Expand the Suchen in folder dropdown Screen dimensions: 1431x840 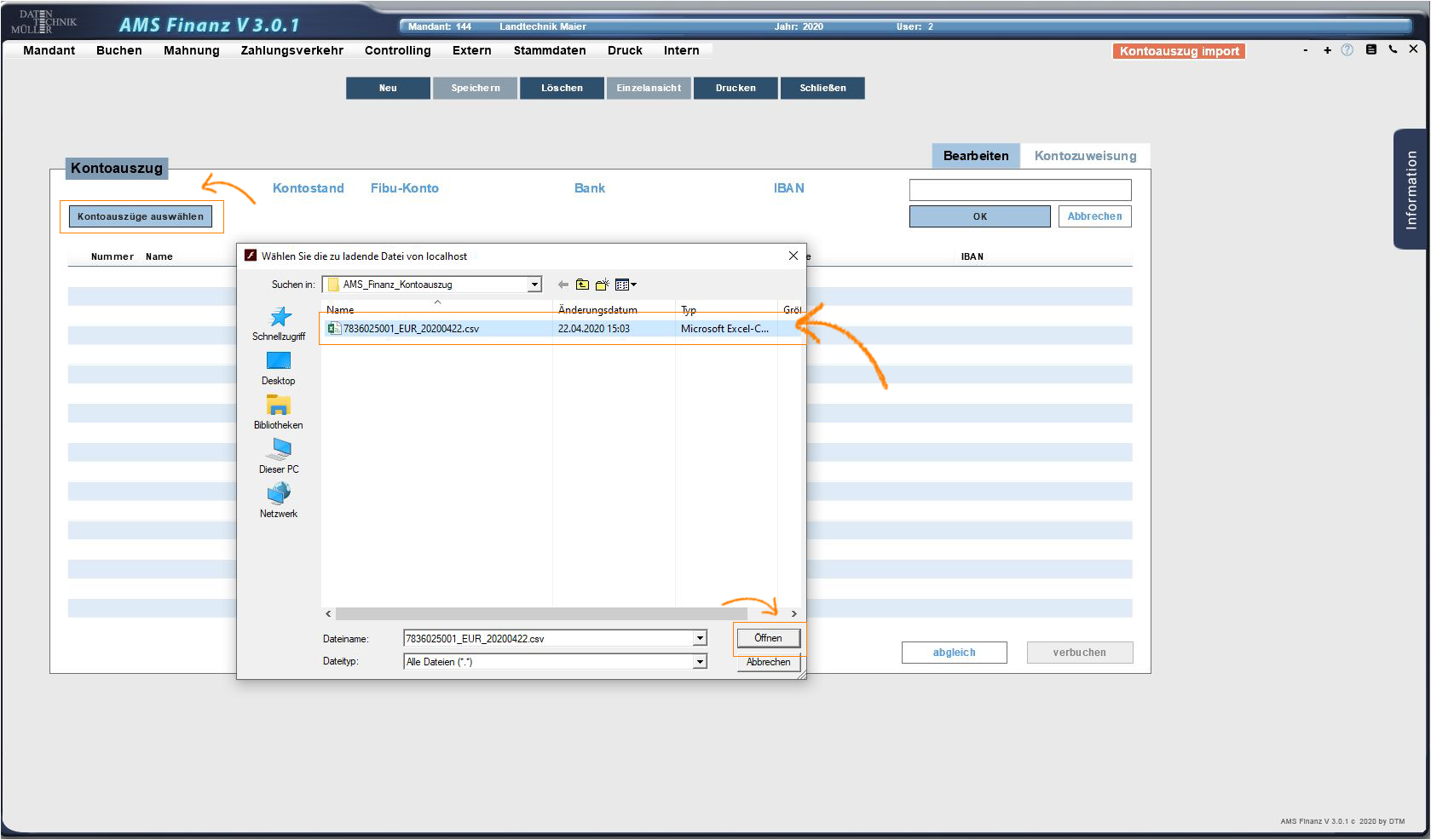click(534, 285)
